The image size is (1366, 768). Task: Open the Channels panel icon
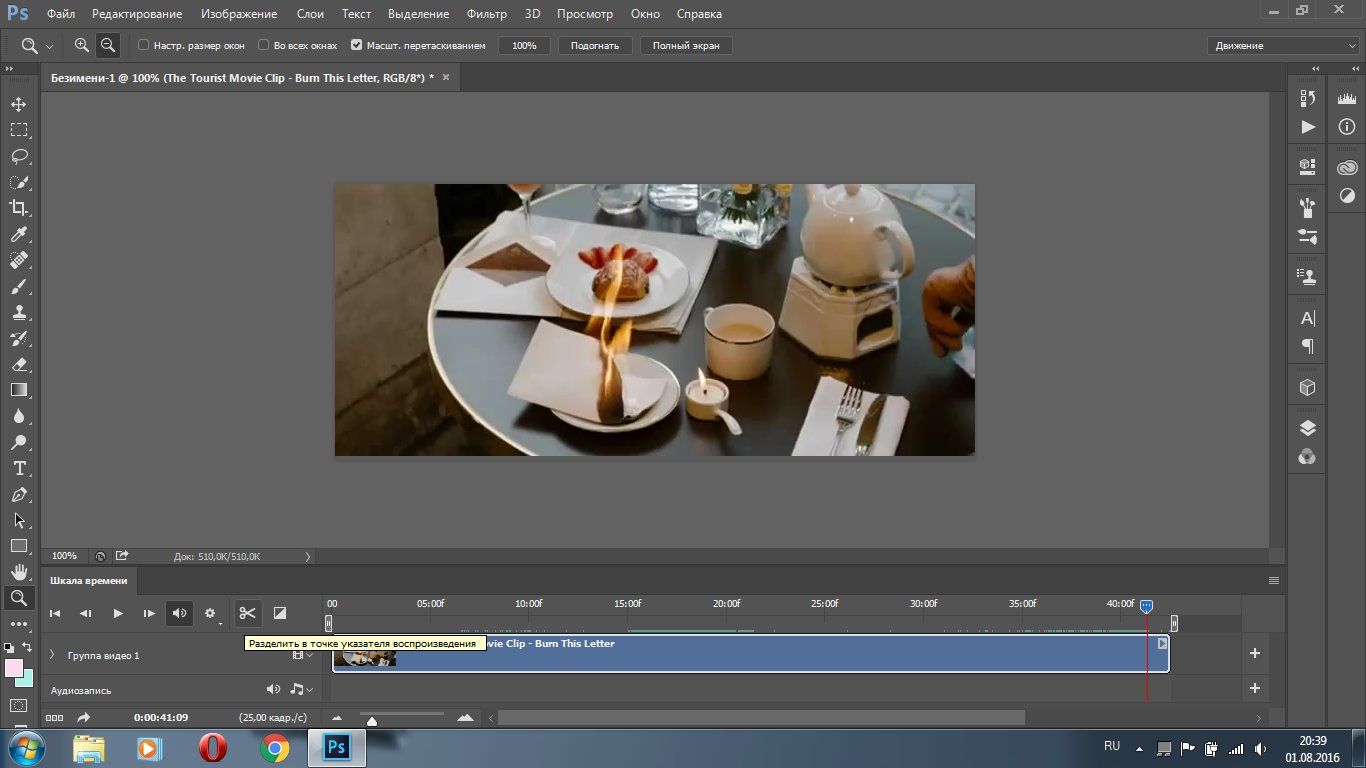click(1307, 457)
